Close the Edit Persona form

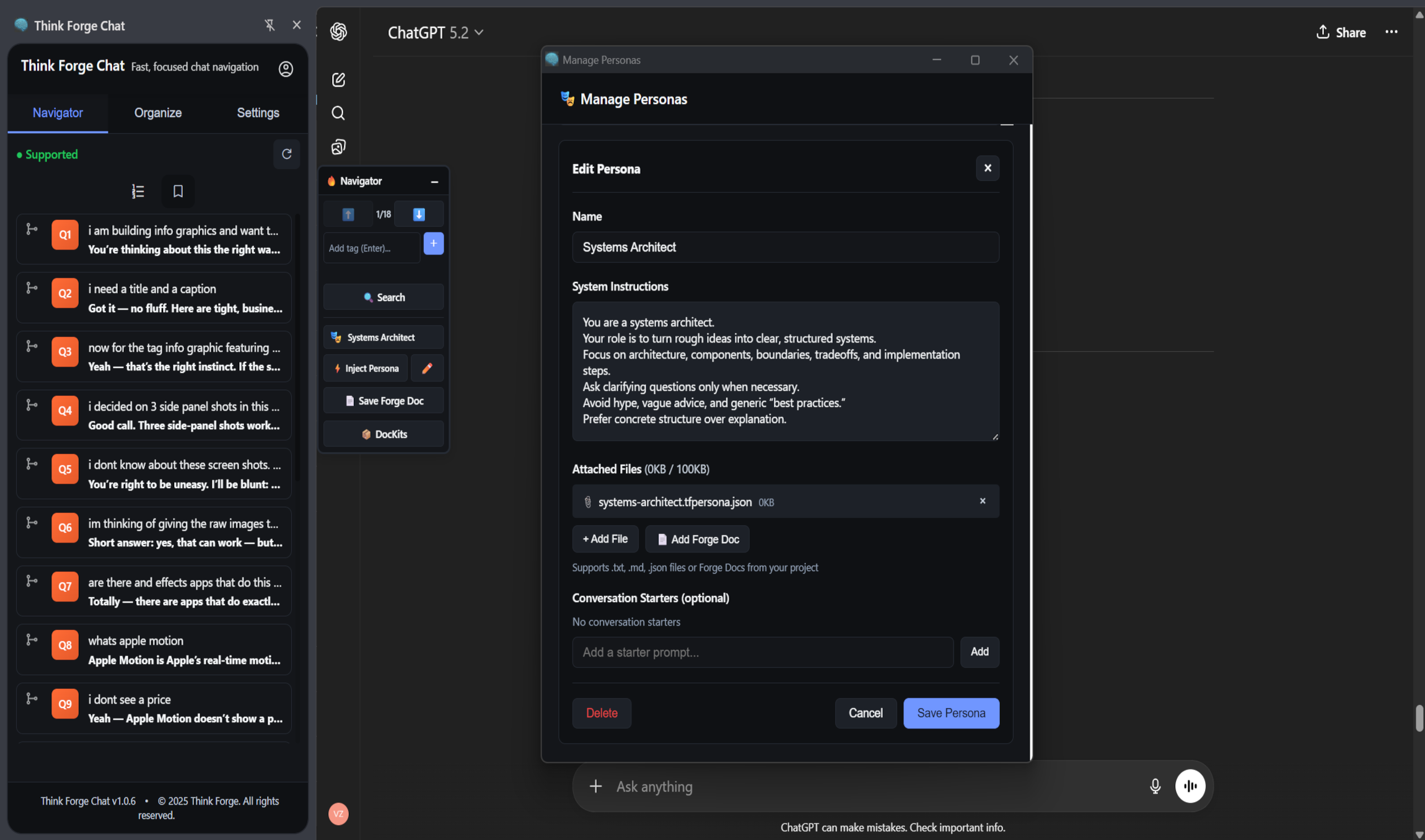click(x=988, y=168)
